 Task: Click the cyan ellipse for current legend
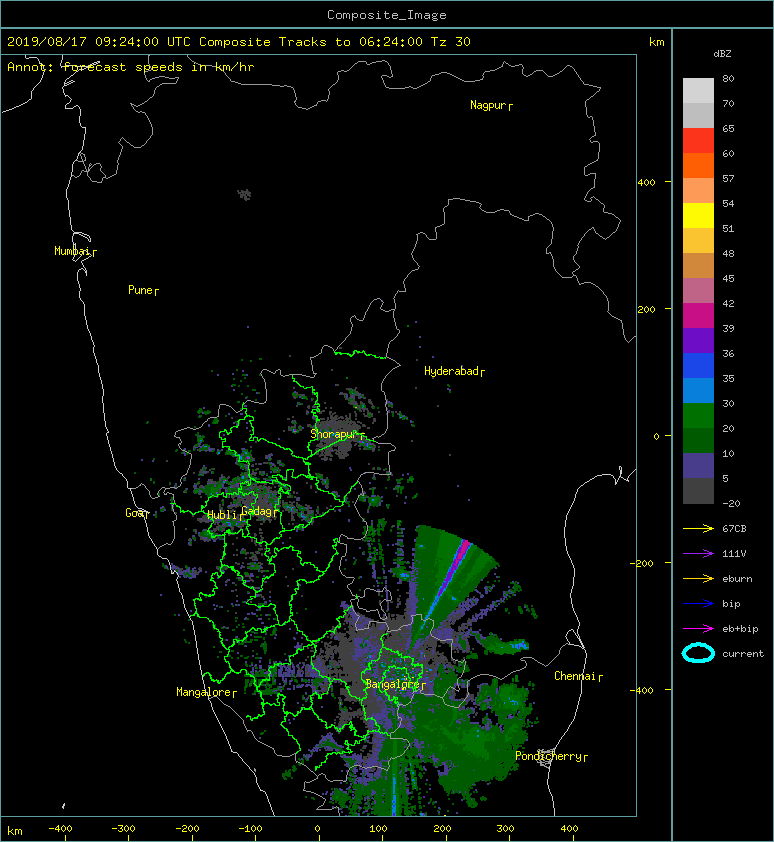pos(698,653)
